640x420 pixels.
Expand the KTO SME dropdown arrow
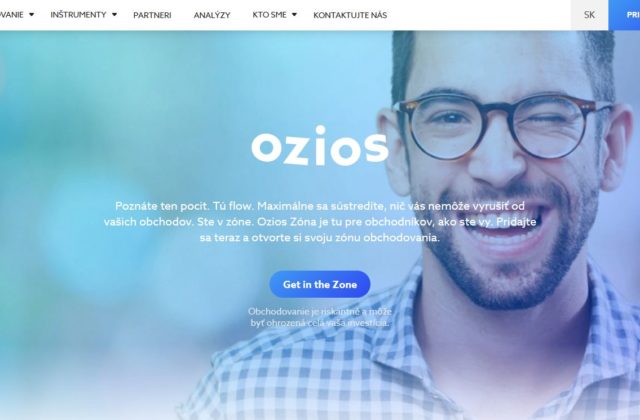tap(294, 15)
